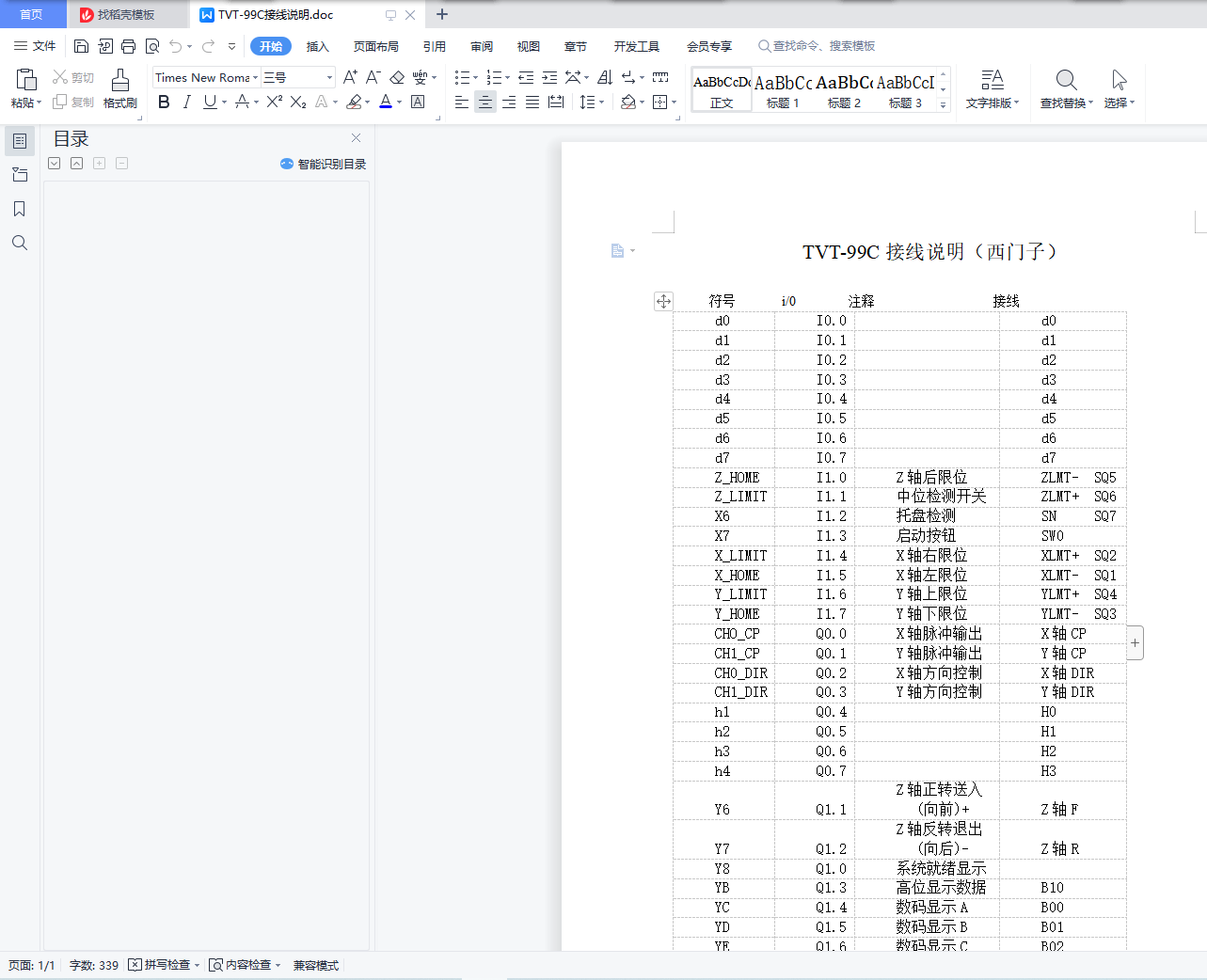Click the Undo arrow icon
This screenshot has height=980, width=1207.
click(x=175, y=46)
